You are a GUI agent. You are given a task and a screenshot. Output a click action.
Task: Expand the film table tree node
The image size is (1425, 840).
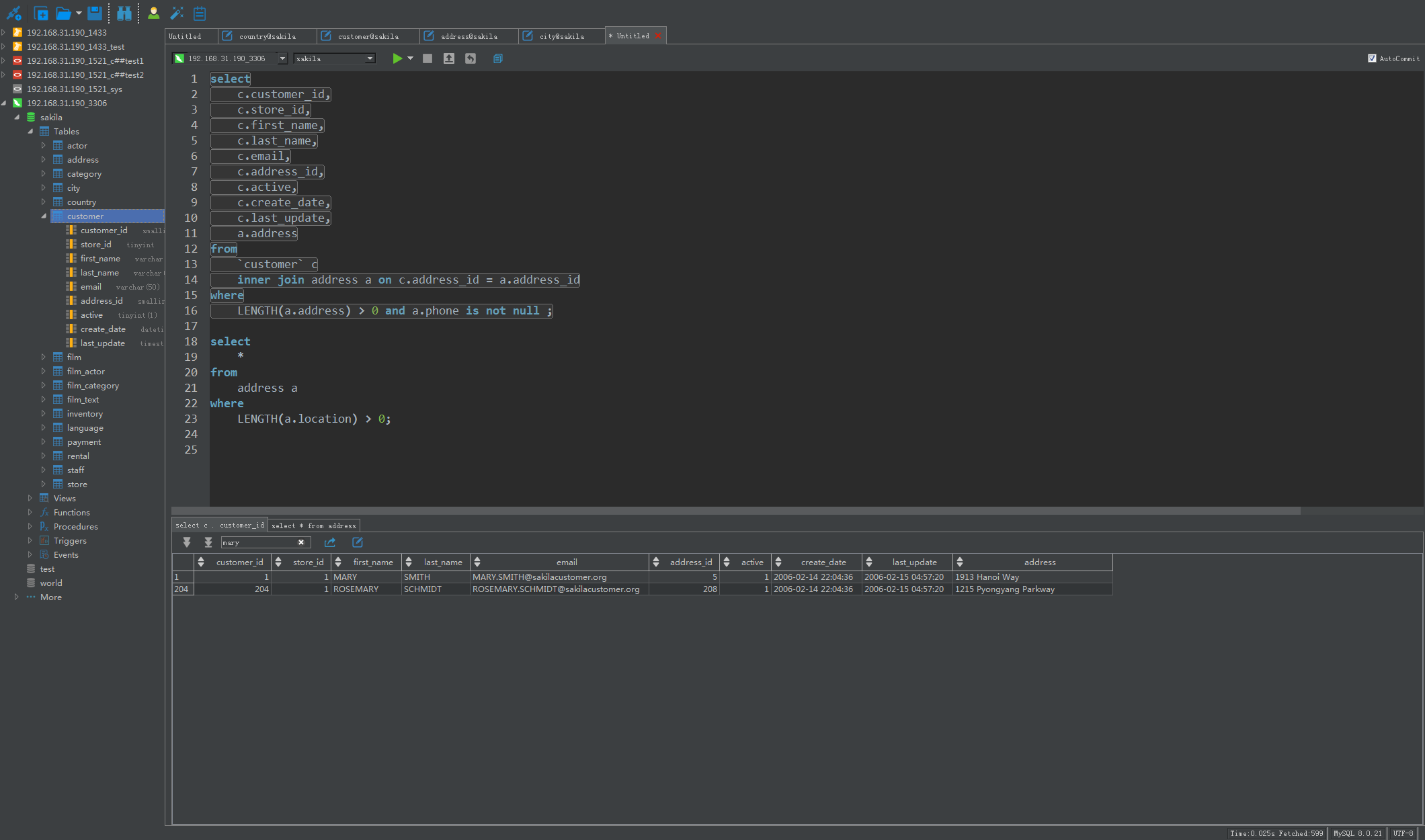pos(44,357)
